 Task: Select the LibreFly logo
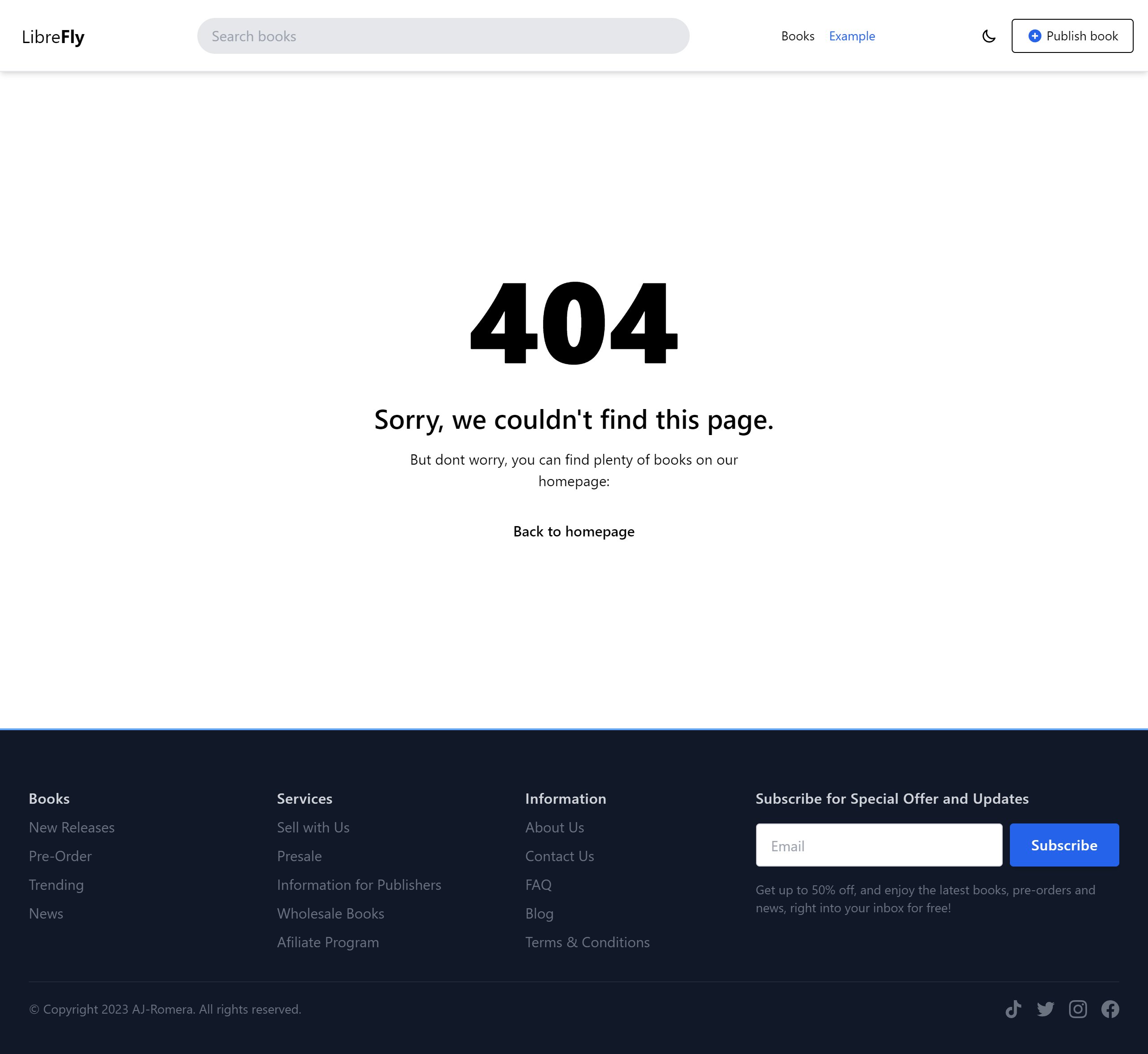click(53, 35)
